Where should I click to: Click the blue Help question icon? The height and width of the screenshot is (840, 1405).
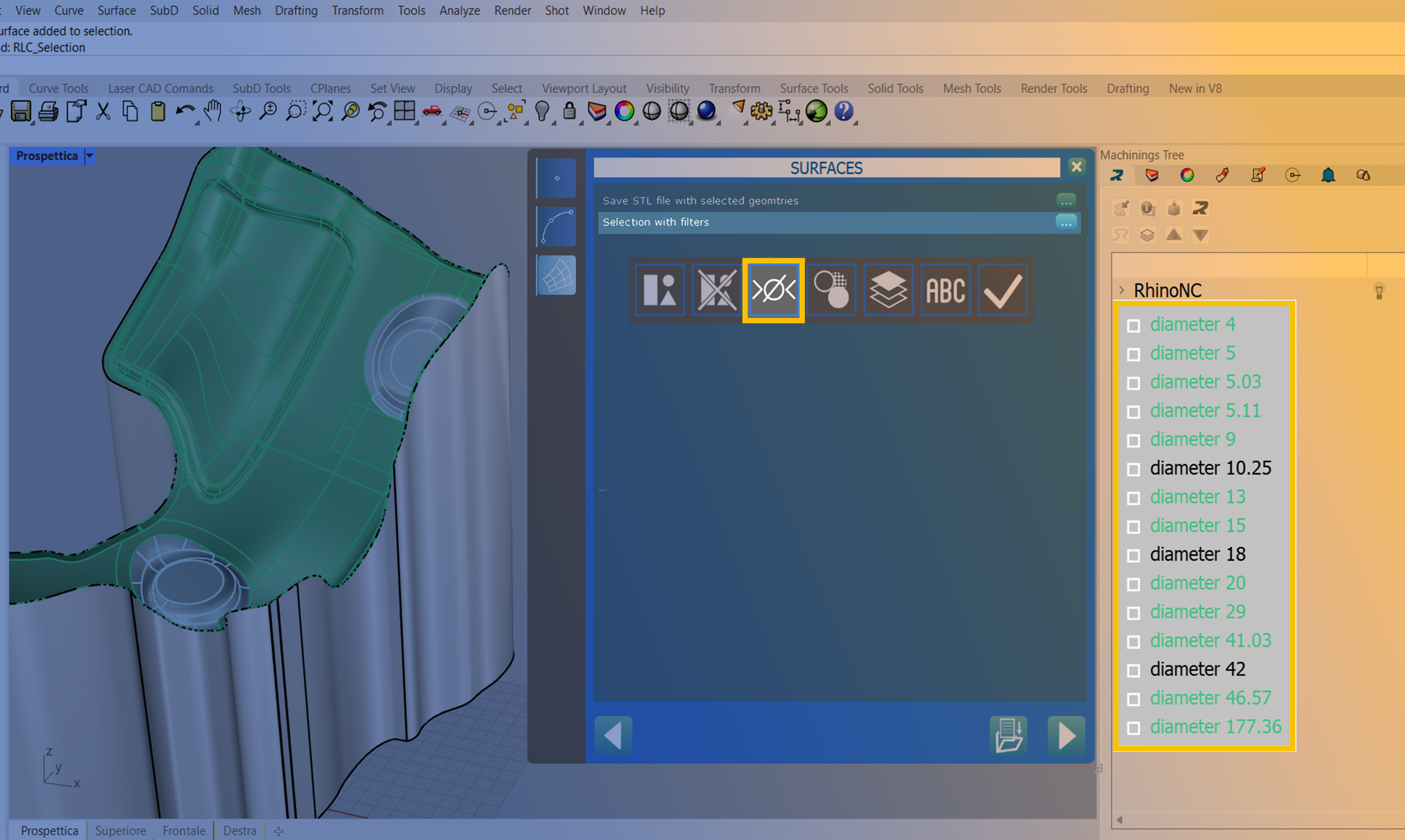844,111
